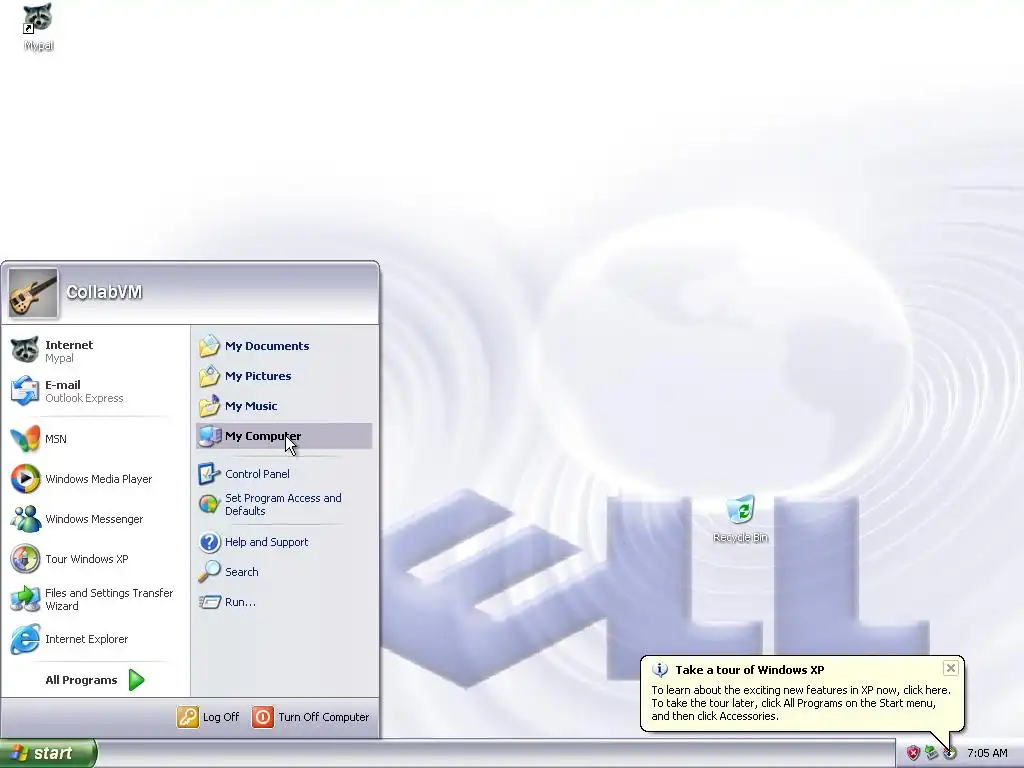
Task: Click the All Programs label
Action: [81, 680]
